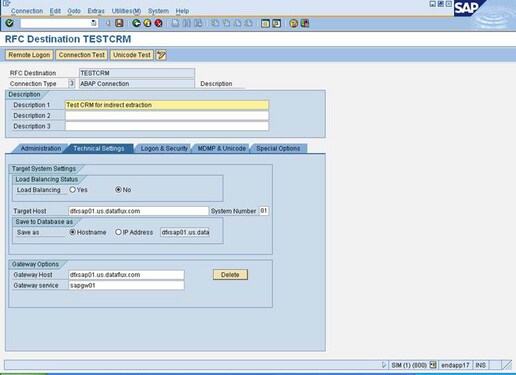
Task: Click the window menu icon at top-left
Action: pos(6,3)
